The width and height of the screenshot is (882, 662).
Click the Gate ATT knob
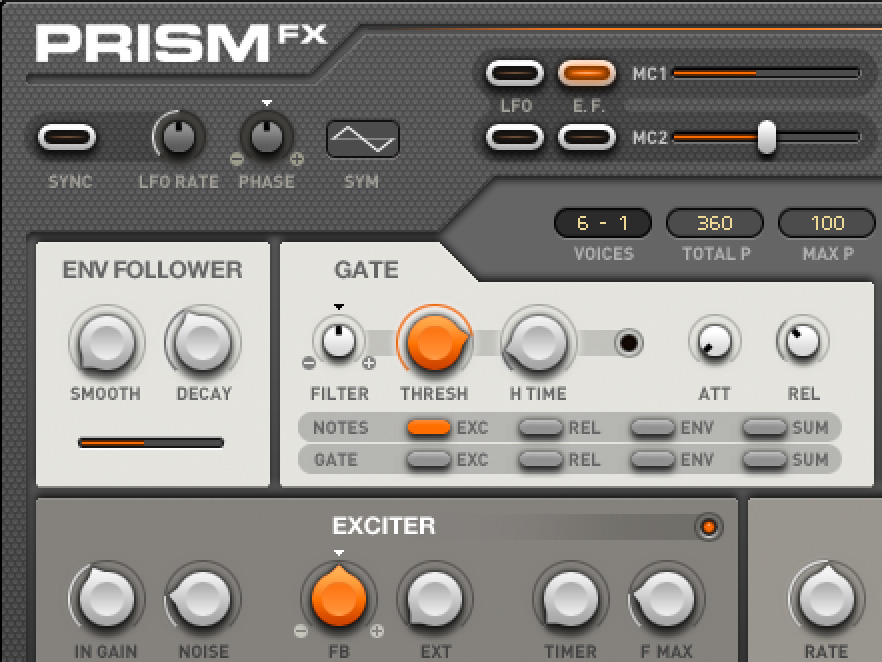pos(715,342)
